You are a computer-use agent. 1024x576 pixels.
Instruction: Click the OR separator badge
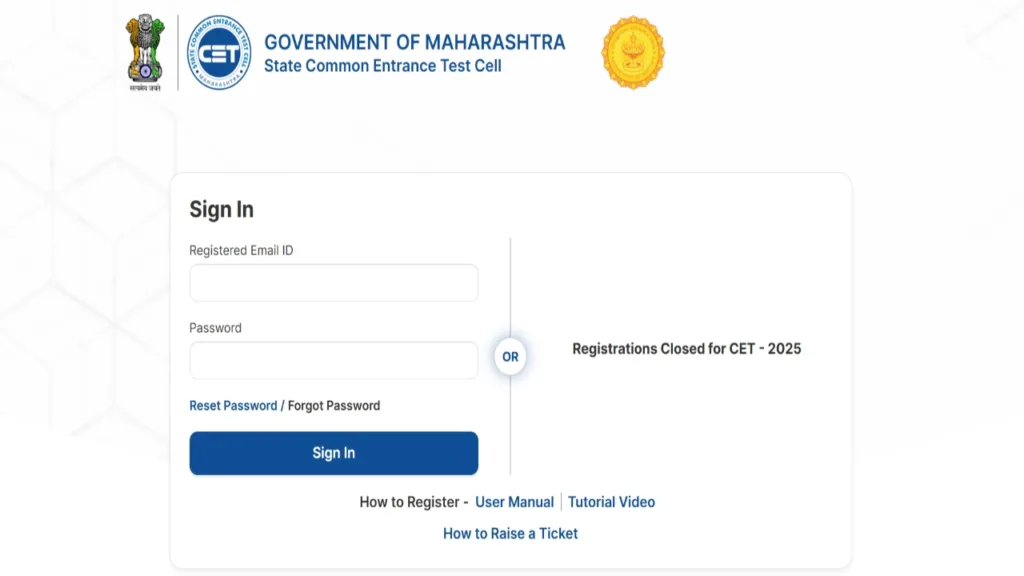(510, 356)
